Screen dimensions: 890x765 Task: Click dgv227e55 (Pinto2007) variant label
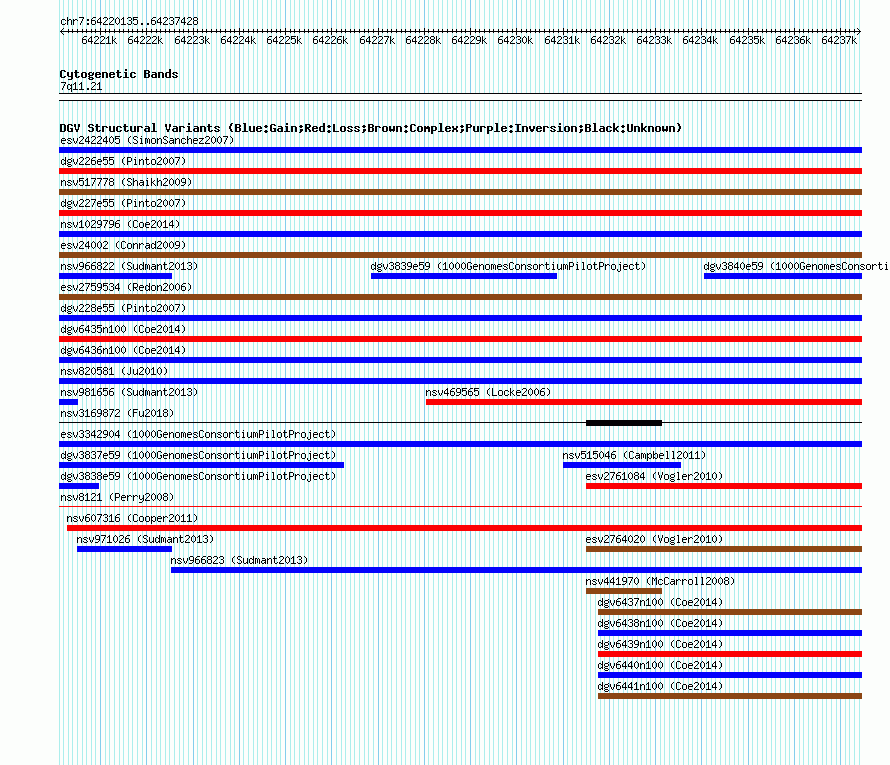[123, 203]
